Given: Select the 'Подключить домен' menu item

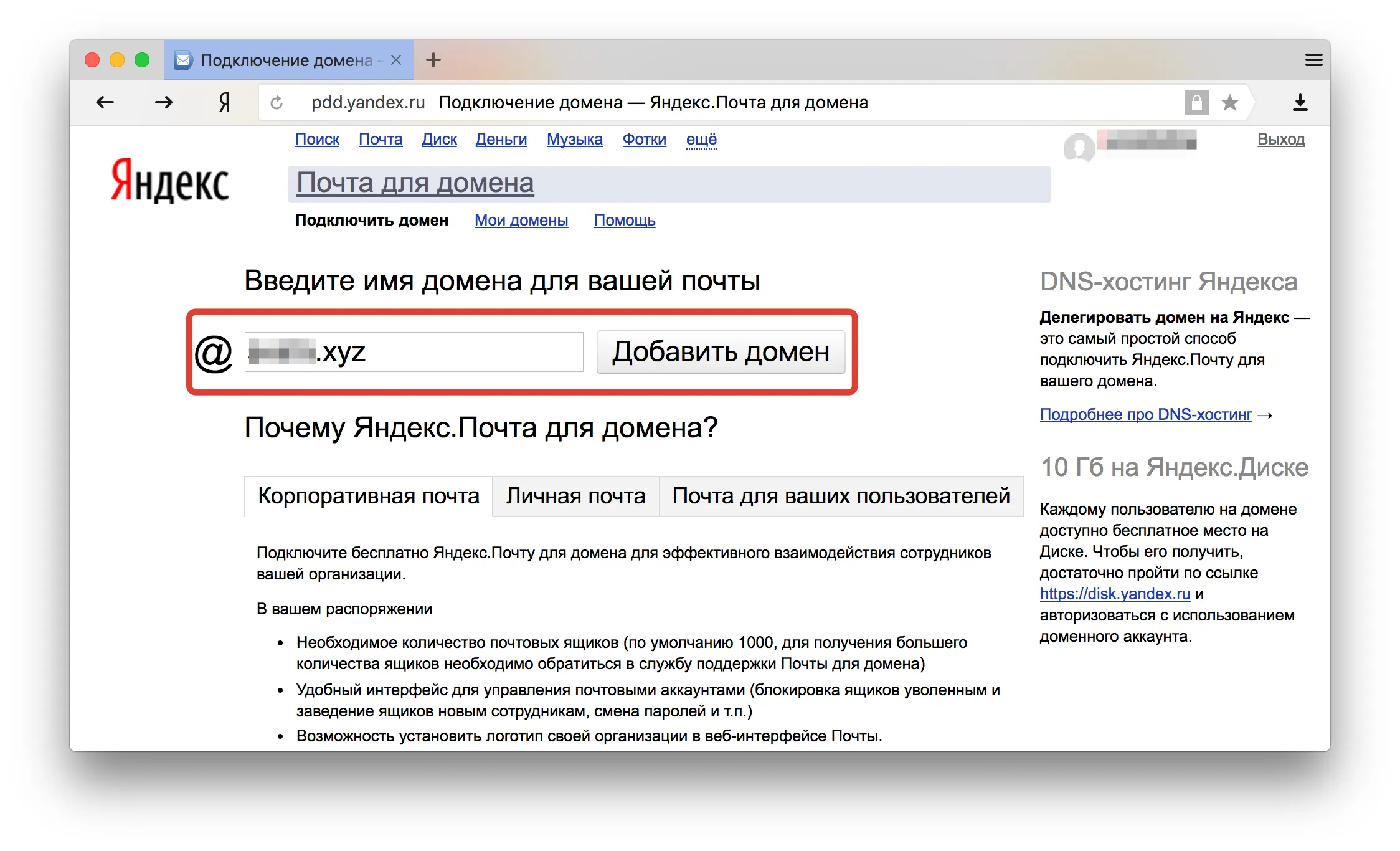Looking at the screenshot, I should click(372, 220).
